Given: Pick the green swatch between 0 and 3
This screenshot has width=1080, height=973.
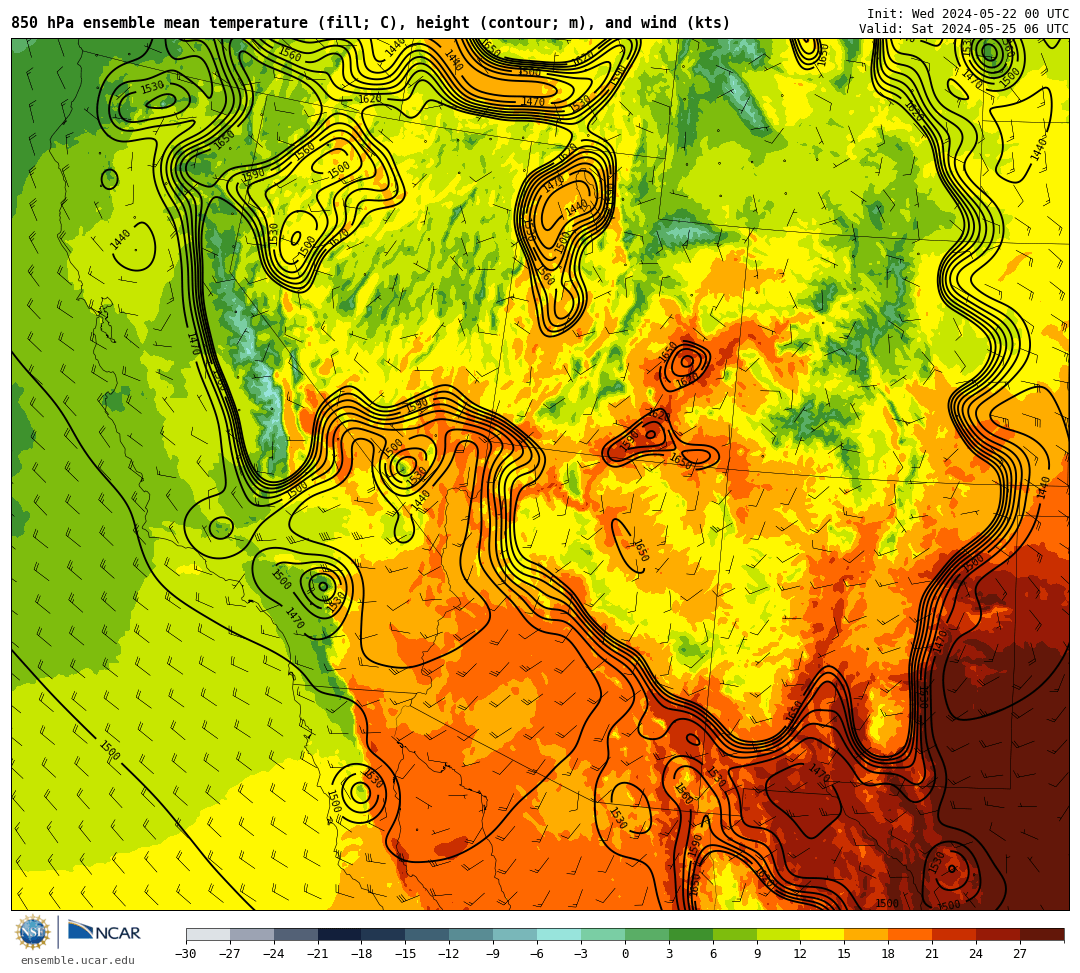Looking at the screenshot, I should tap(647, 934).
